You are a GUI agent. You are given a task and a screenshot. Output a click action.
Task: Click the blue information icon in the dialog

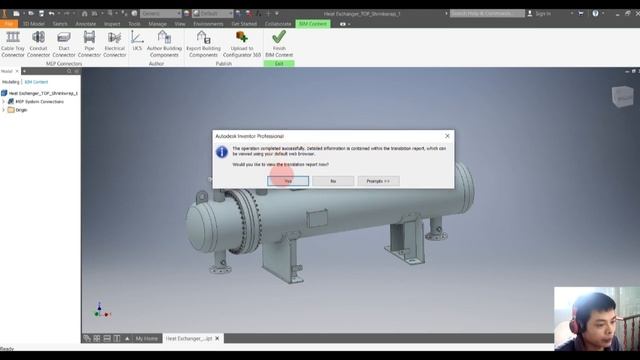pyautogui.click(x=222, y=152)
